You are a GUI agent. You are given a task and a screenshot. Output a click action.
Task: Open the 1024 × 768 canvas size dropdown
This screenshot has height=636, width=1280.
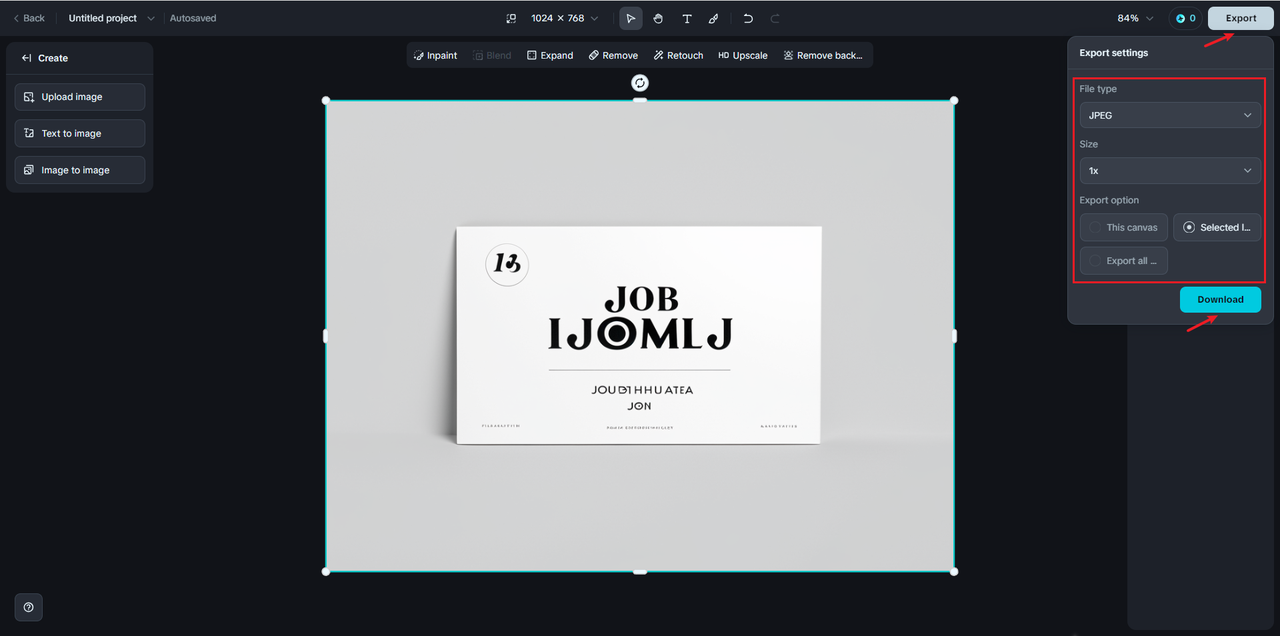point(565,18)
